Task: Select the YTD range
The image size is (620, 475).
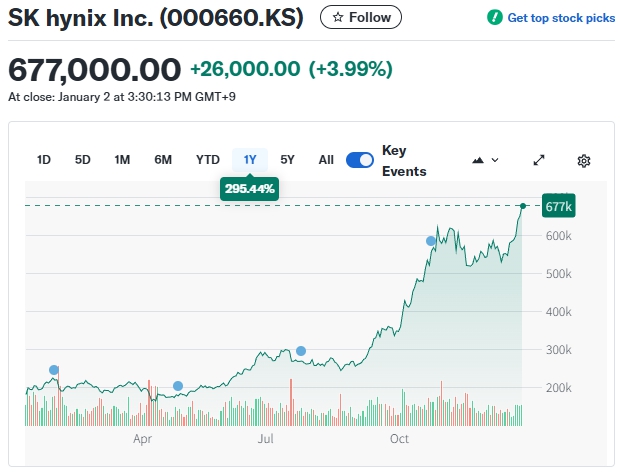Action: [207, 160]
